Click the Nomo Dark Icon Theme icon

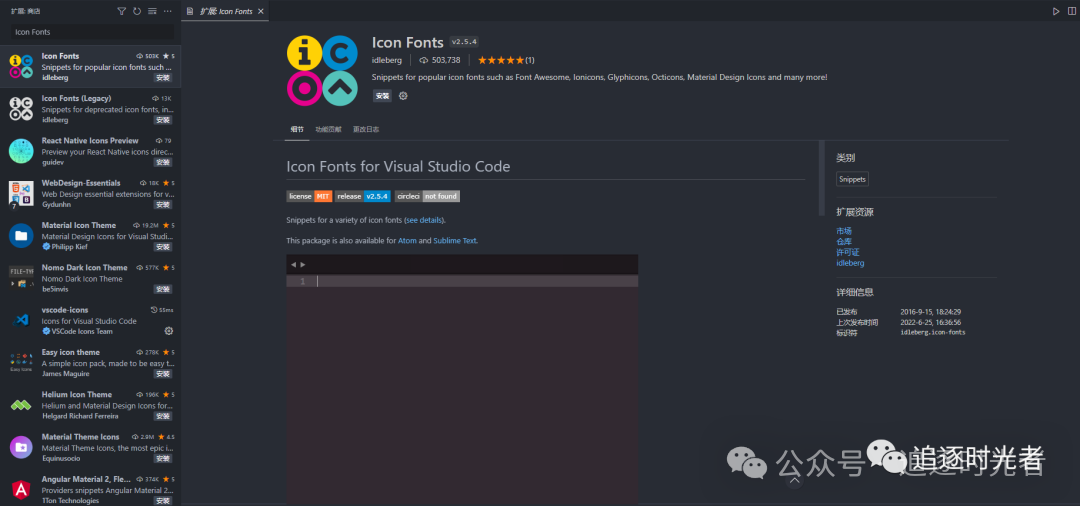[x=21, y=277]
